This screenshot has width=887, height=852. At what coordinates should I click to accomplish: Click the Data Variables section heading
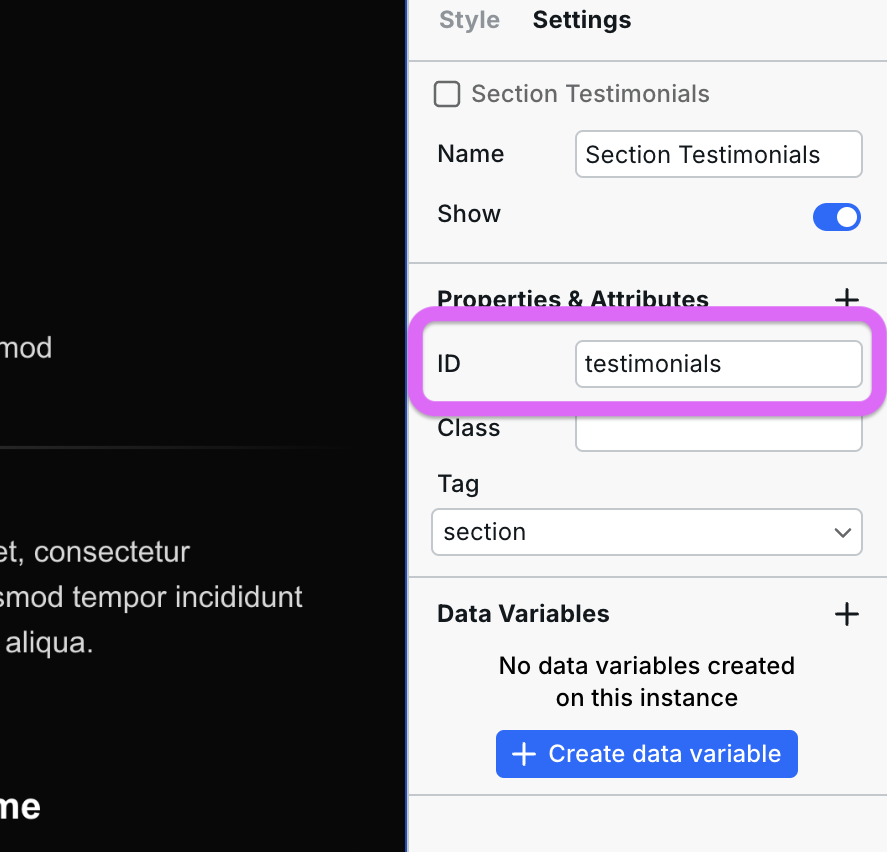(x=523, y=614)
